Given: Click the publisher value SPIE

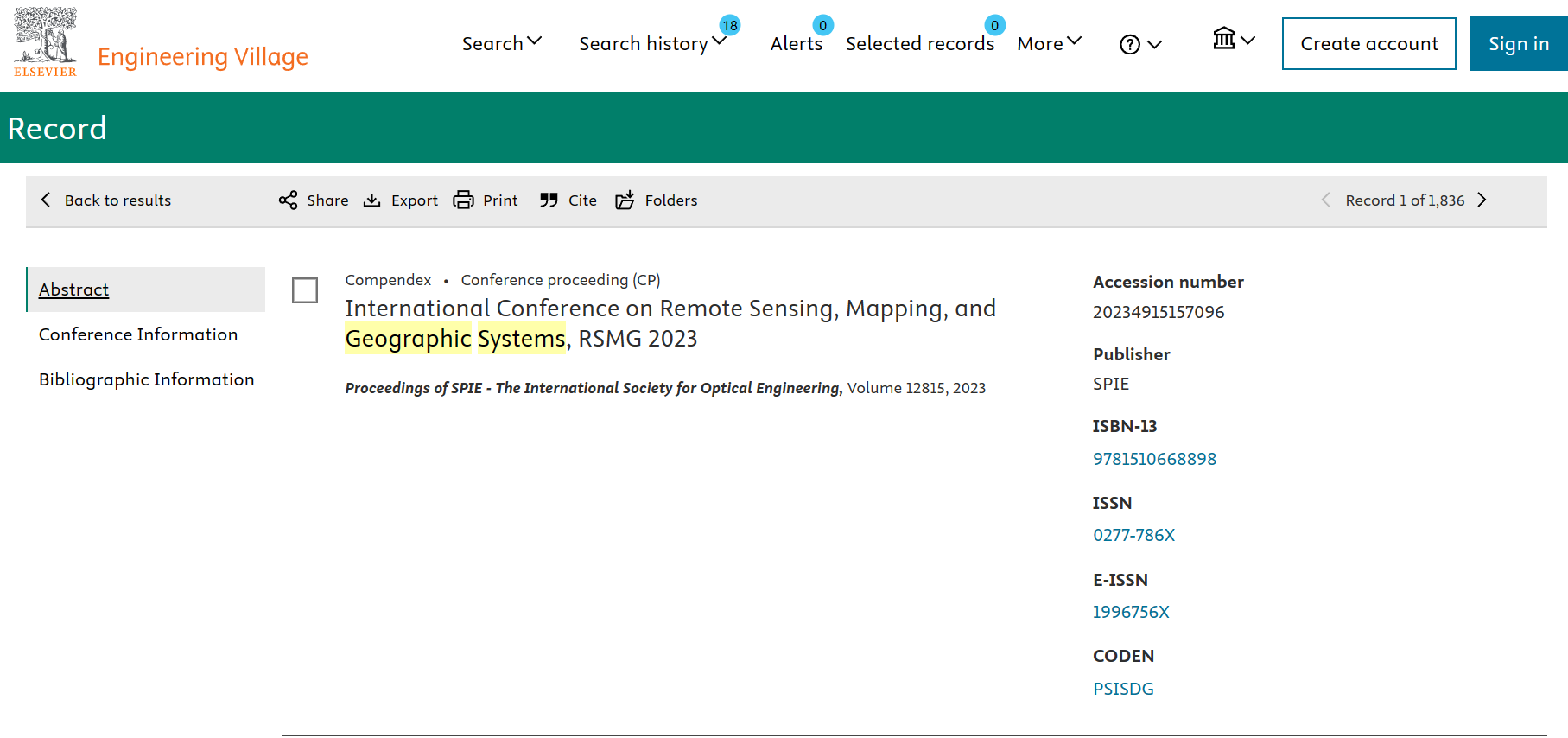Looking at the screenshot, I should [x=1111, y=384].
